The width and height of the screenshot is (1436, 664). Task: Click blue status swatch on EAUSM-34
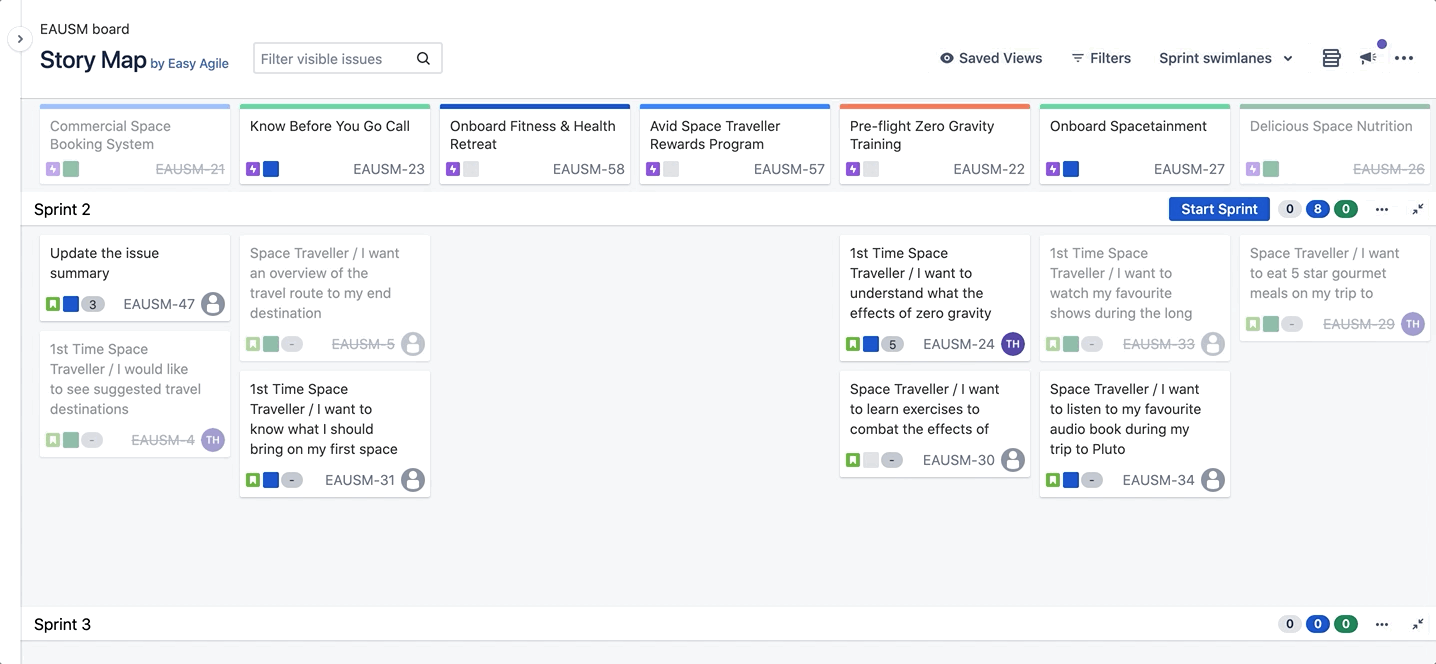[x=1071, y=480]
